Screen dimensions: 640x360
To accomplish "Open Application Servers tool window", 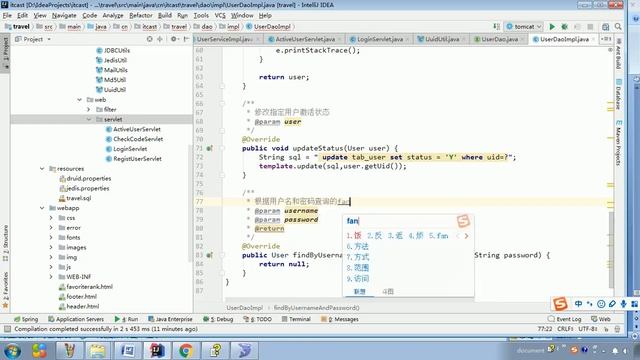I will tap(76, 319).
